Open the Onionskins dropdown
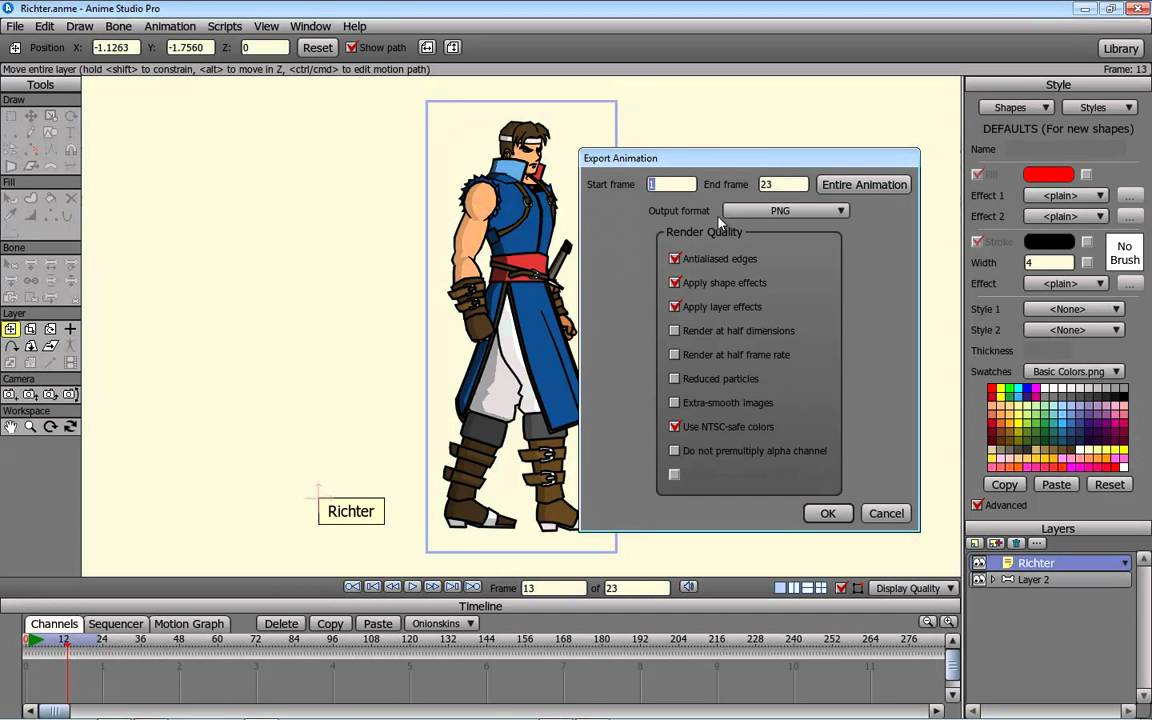 442,624
